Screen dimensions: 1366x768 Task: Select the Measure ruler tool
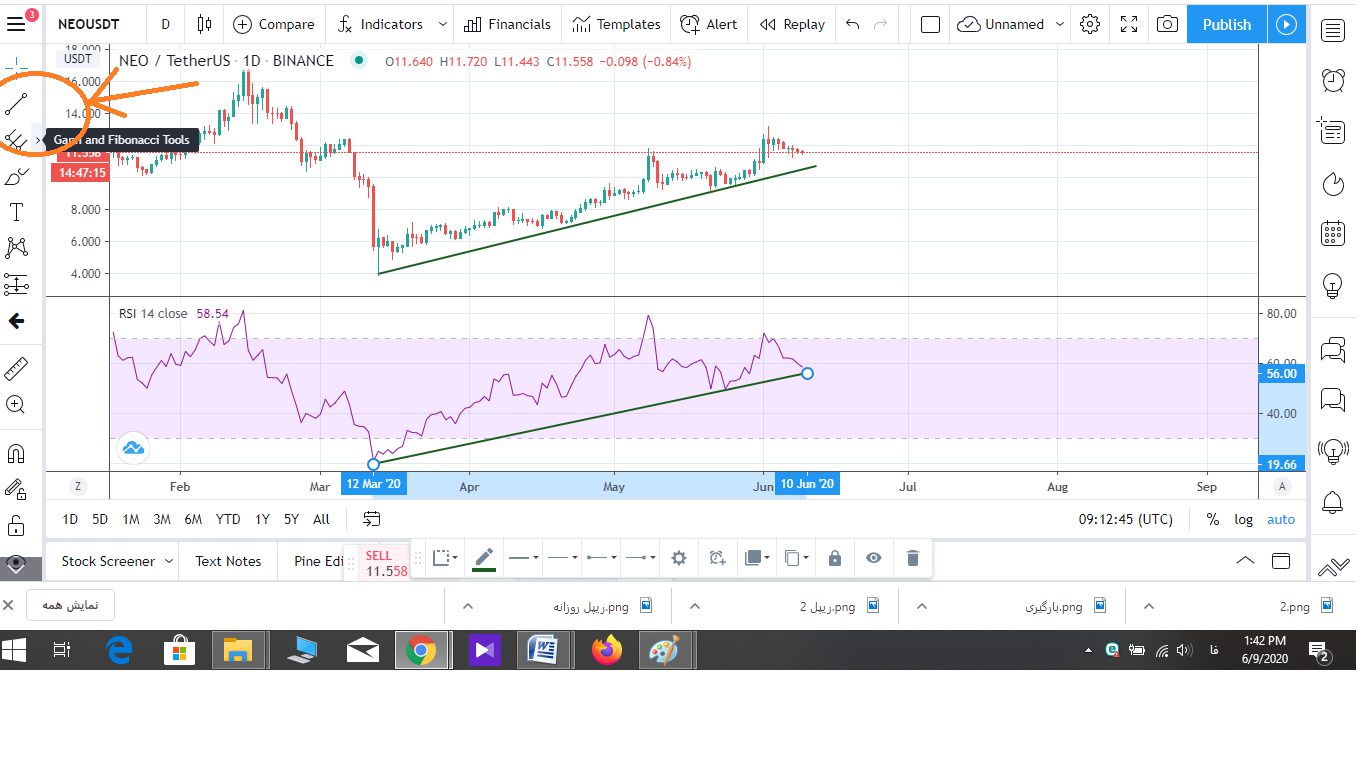[16, 369]
